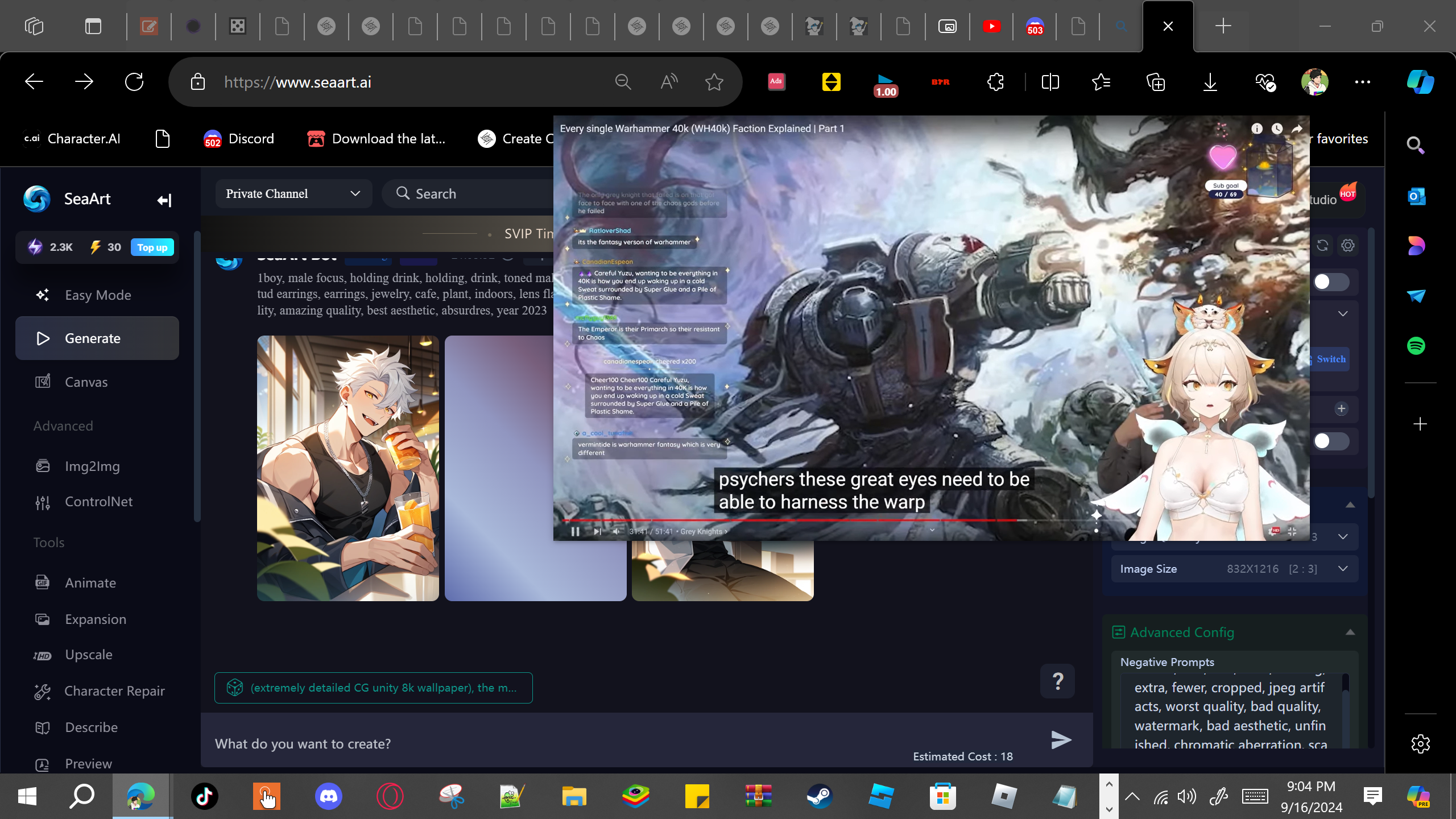Open the Canvas section

coord(97,382)
